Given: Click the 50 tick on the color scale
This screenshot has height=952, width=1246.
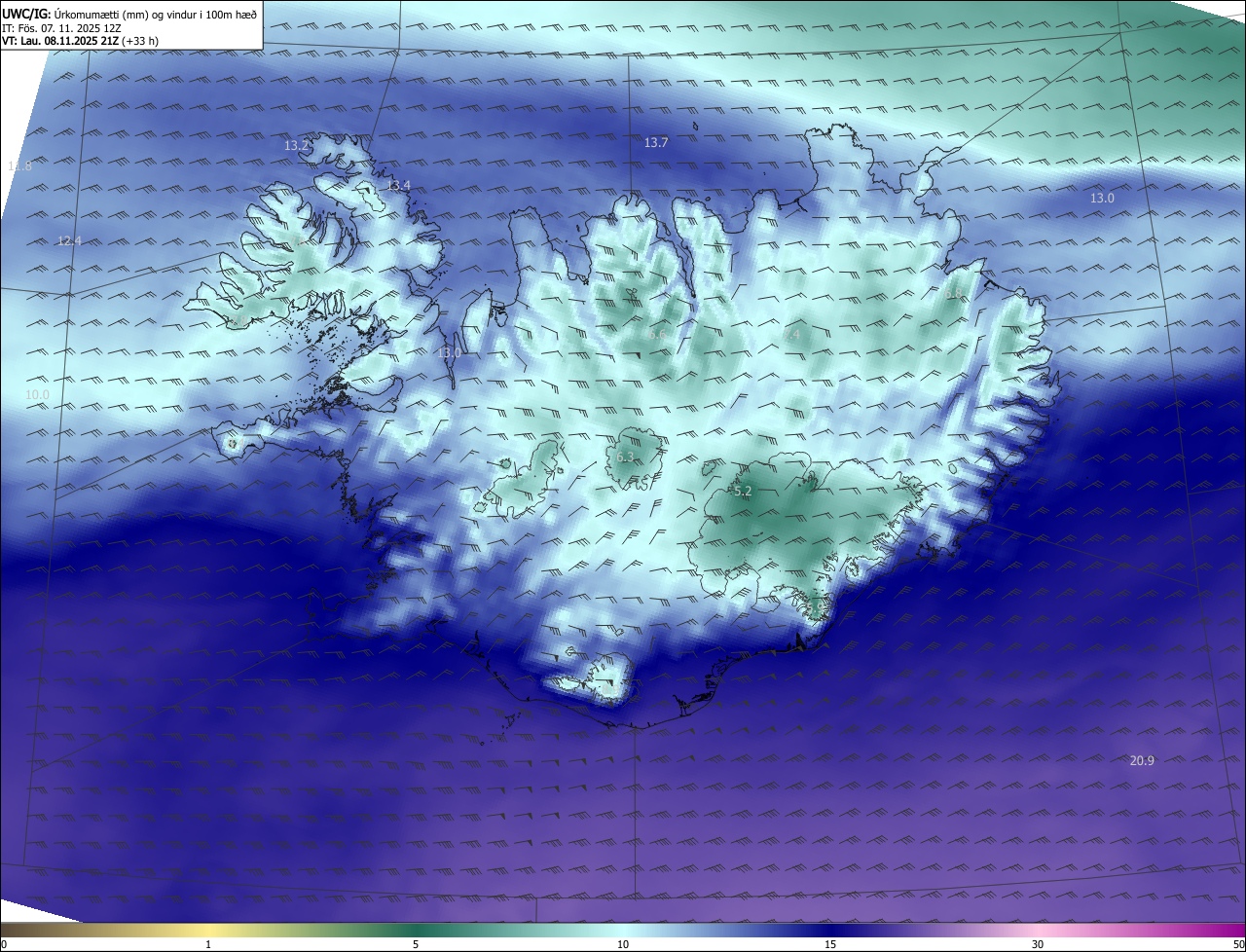Looking at the screenshot, I should (1238, 944).
